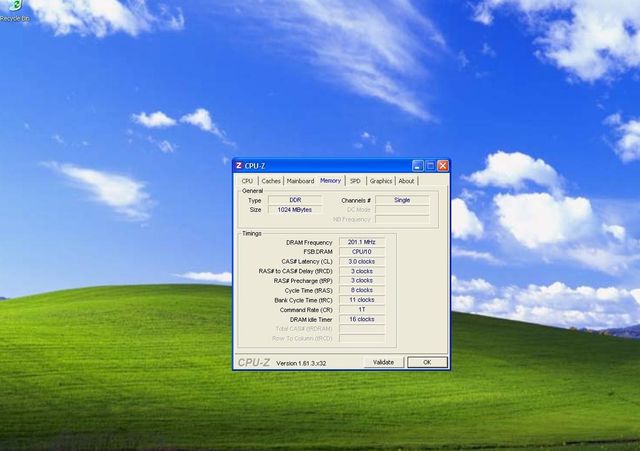Open the About tab
The width and height of the screenshot is (640, 451).
tap(406, 181)
